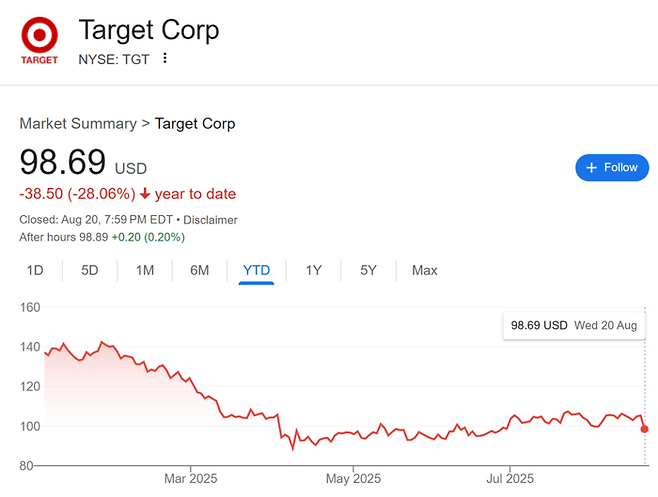Click the Mar 2025 axis label
Screen dimensions: 658x497
coord(190,479)
